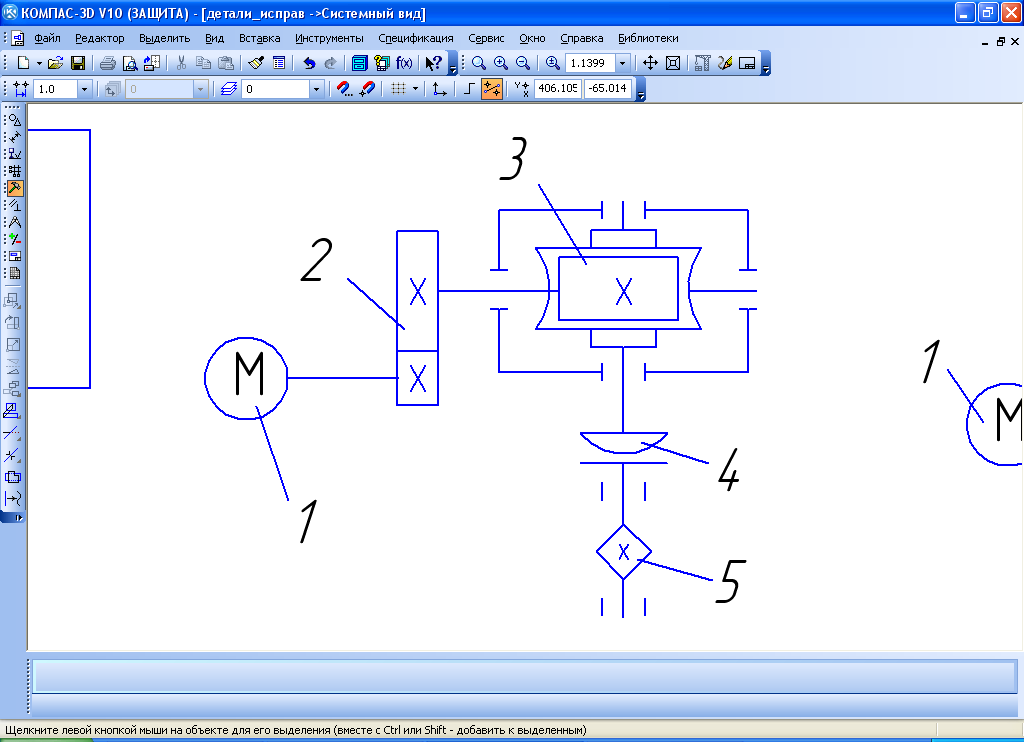Click the Save document icon
1024x742 pixels.
pyautogui.click(x=77, y=63)
